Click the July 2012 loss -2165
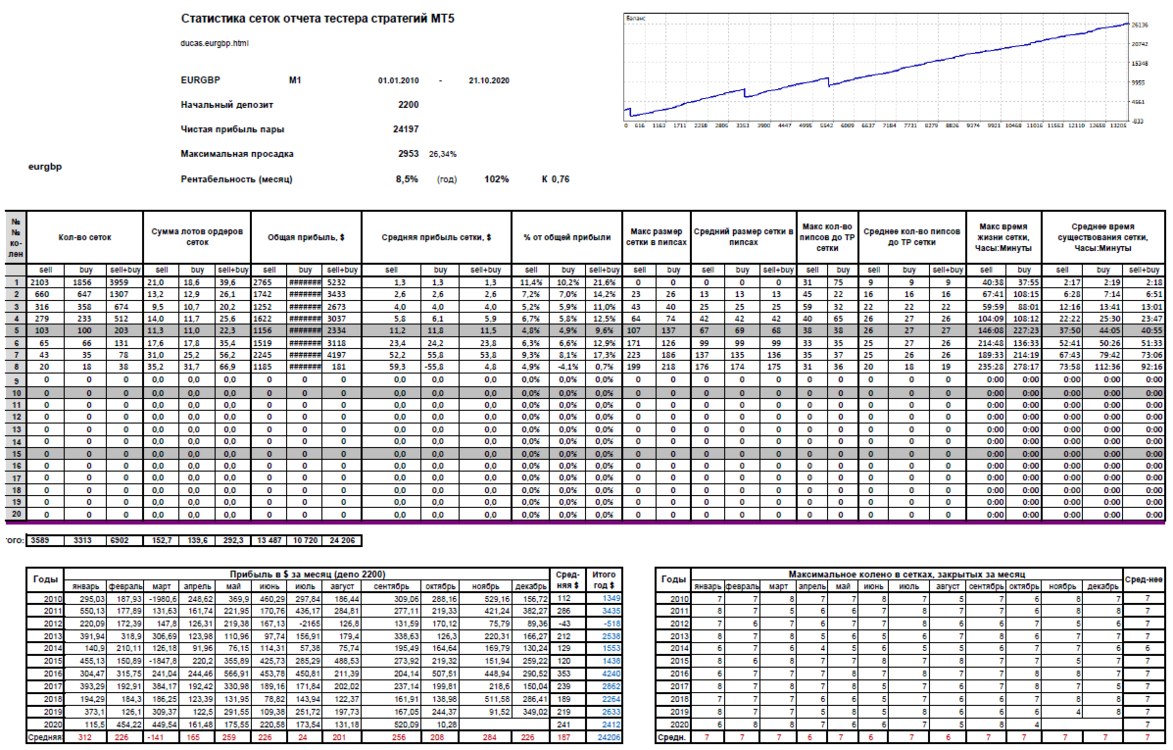 coord(307,624)
